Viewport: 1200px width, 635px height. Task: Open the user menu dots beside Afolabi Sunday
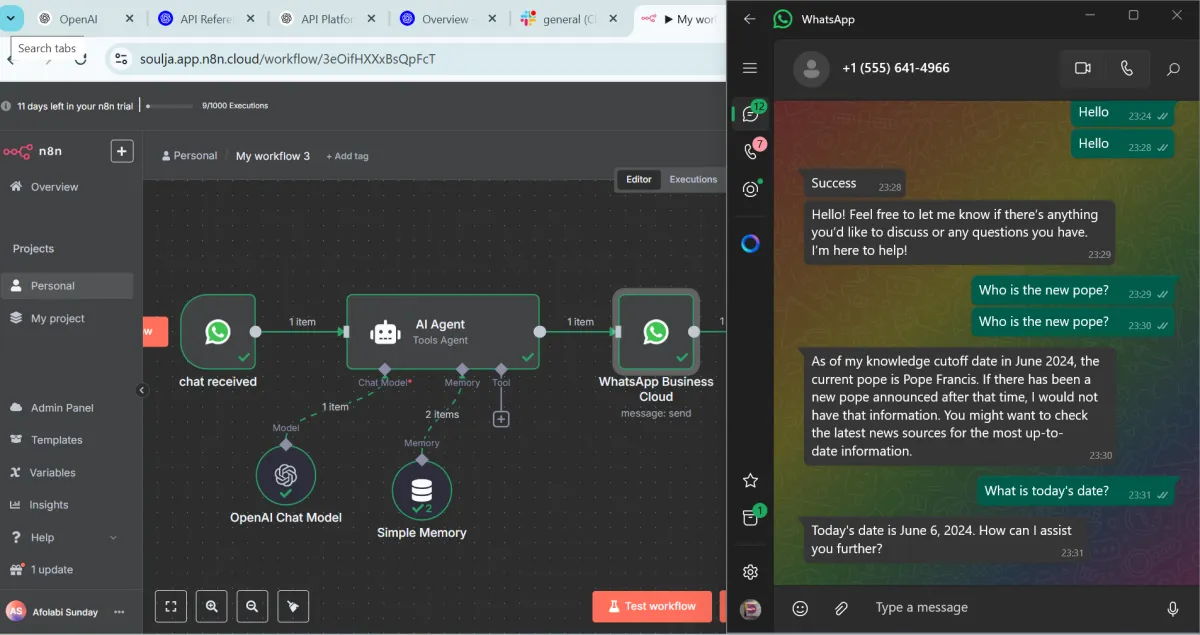point(119,612)
